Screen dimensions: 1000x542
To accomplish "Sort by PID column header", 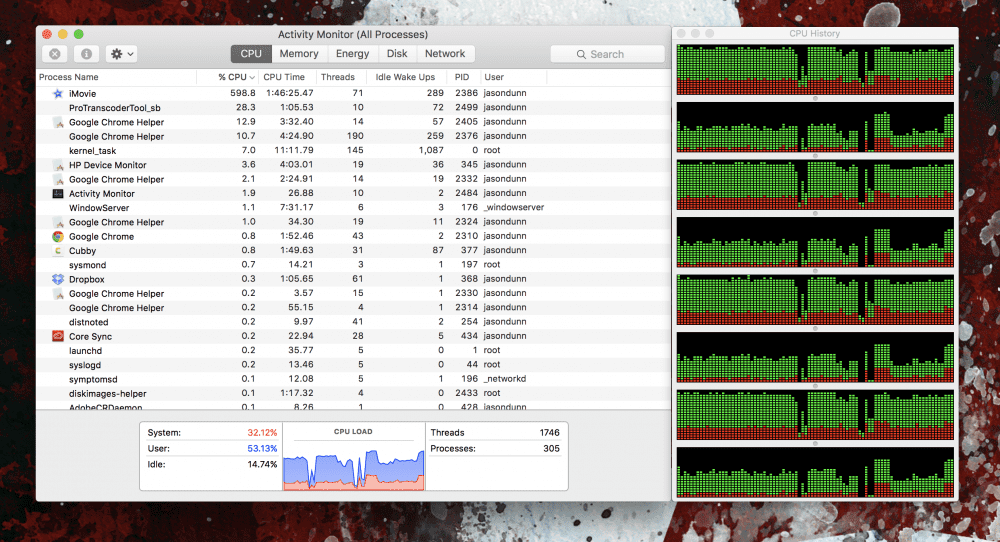I will pos(462,77).
